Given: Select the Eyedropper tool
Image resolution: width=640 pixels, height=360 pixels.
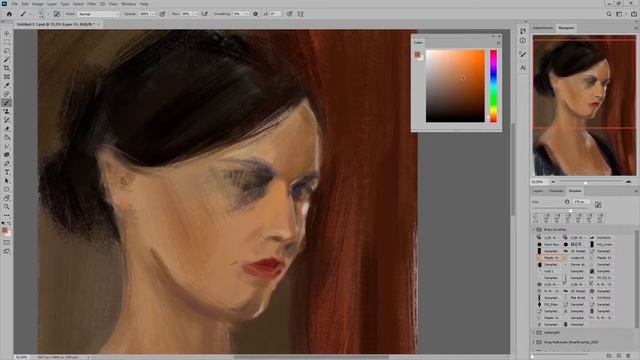Looking at the screenshot, I should pos(7,85).
